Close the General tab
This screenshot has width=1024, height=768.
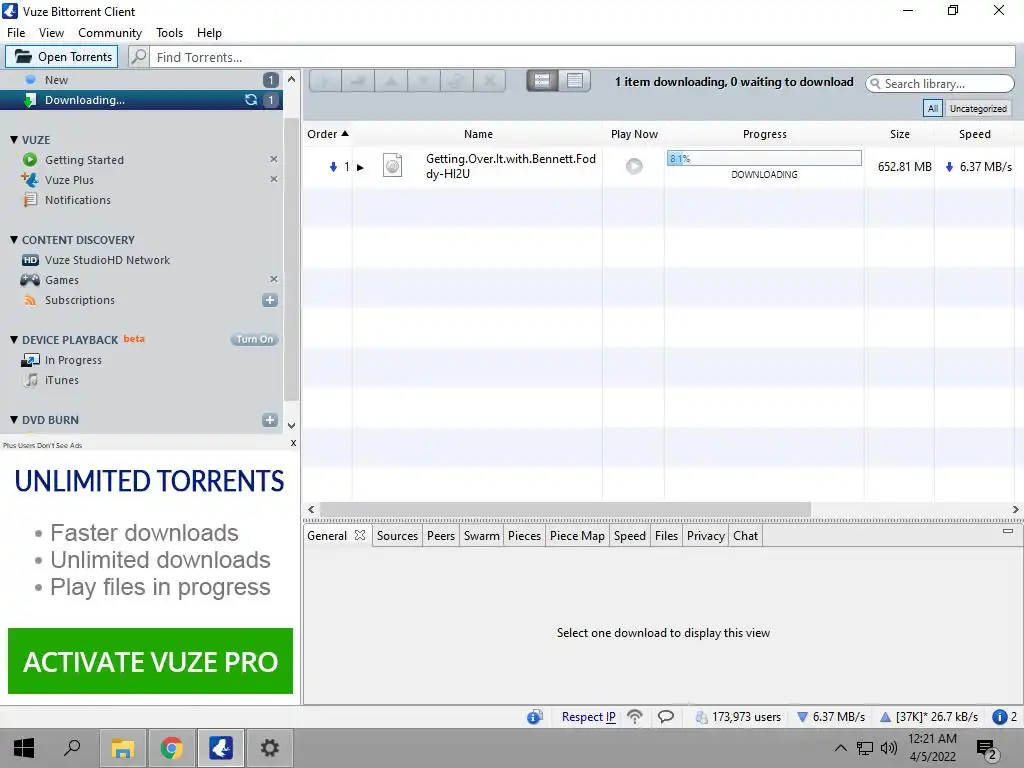click(360, 535)
